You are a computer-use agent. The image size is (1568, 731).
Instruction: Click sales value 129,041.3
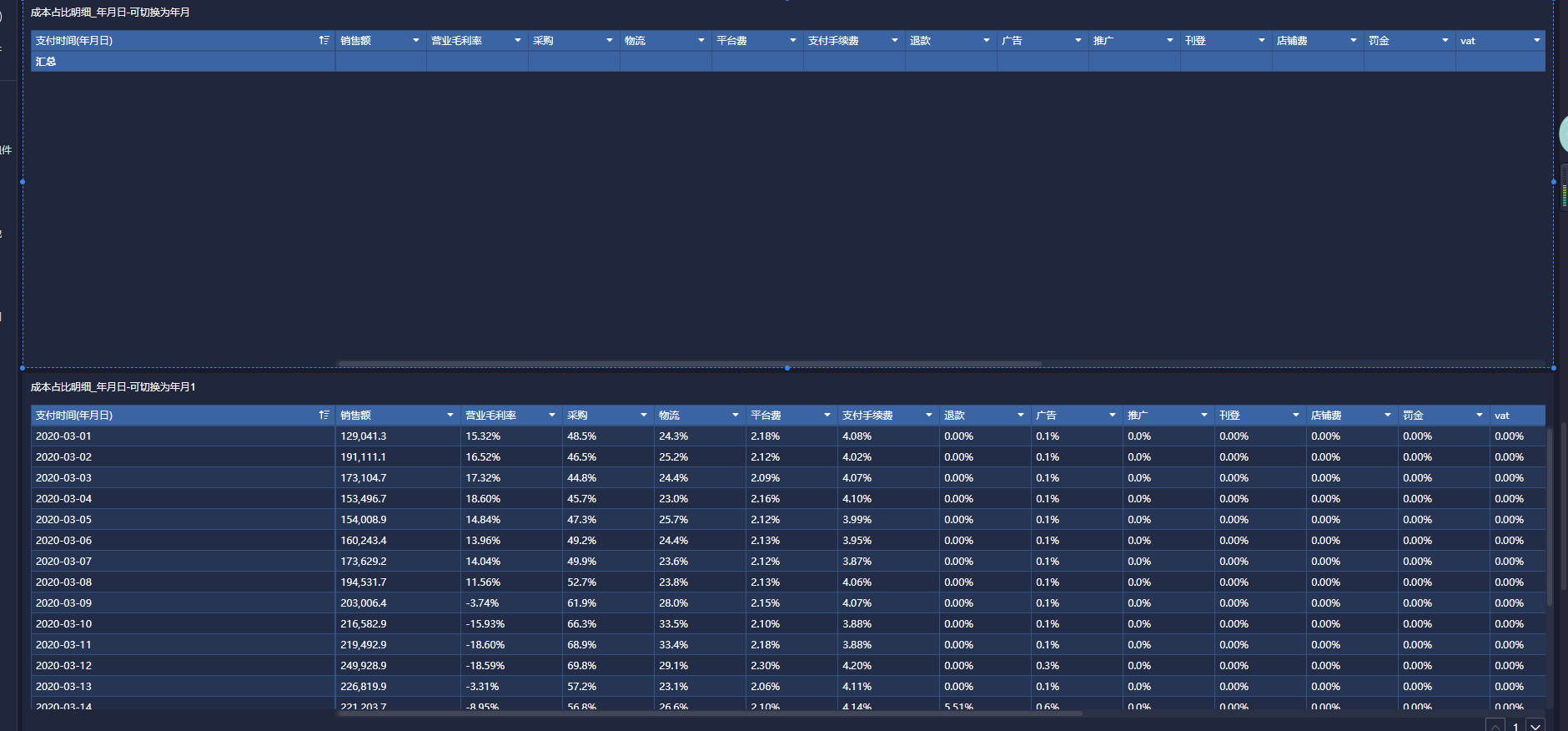[x=364, y=436]
